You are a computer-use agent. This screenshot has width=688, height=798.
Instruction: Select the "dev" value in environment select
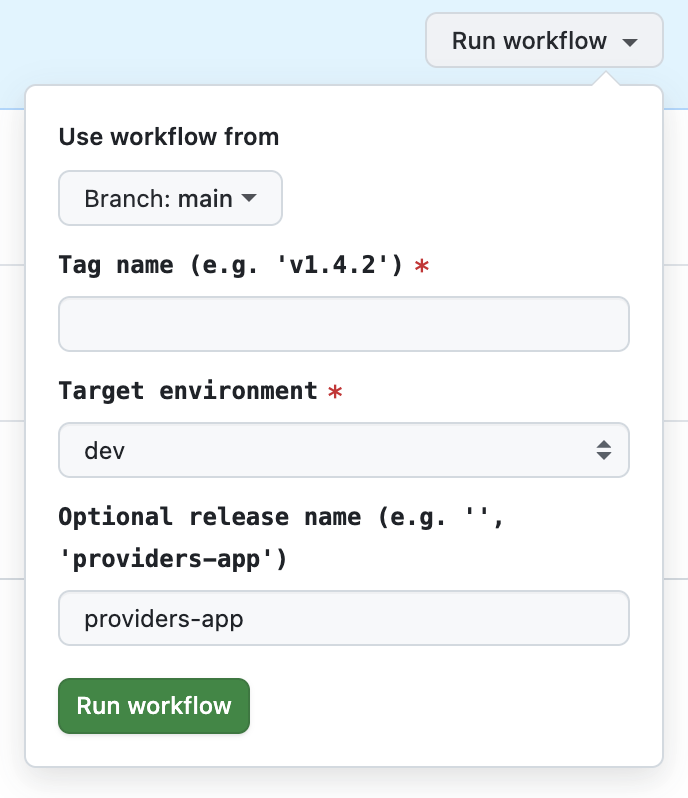click(105, 450)
